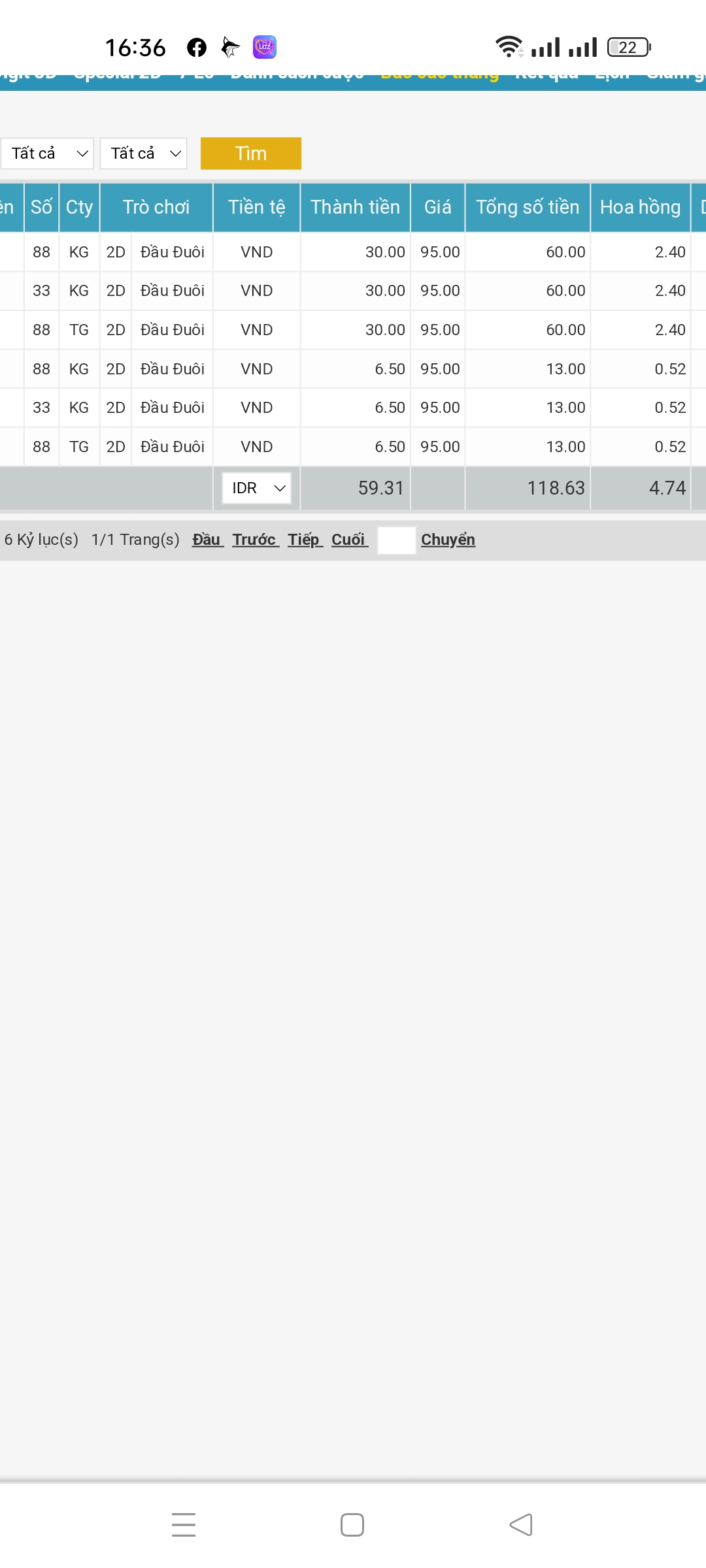Open the first "Tất cả" dropdown

pos(48,154)
